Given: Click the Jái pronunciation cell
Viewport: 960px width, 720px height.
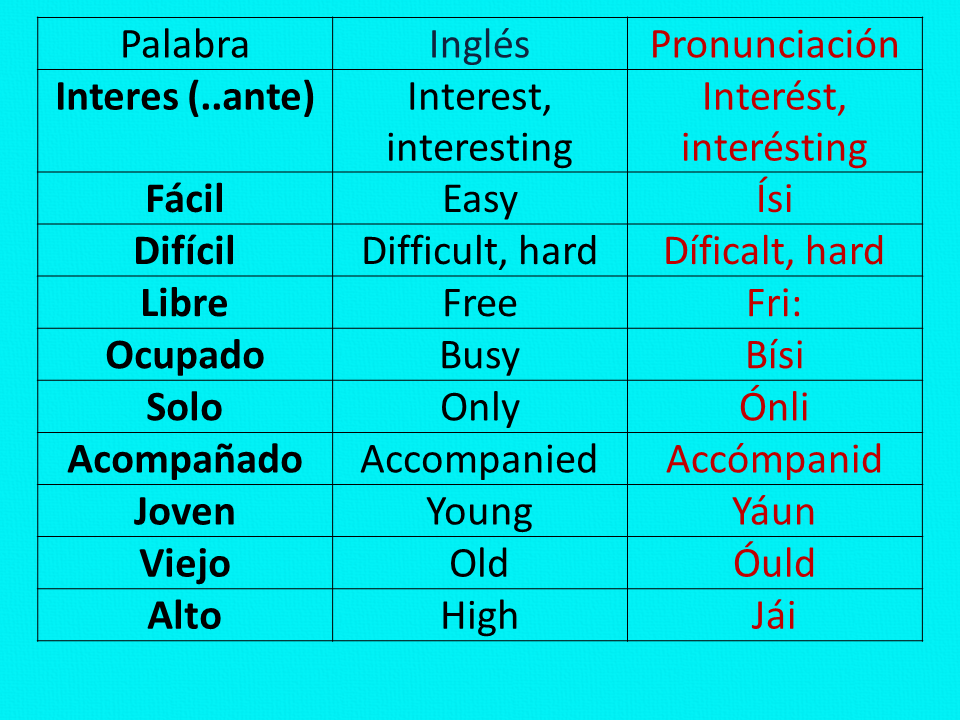Looking at the screenshot, I should (774, 615).
